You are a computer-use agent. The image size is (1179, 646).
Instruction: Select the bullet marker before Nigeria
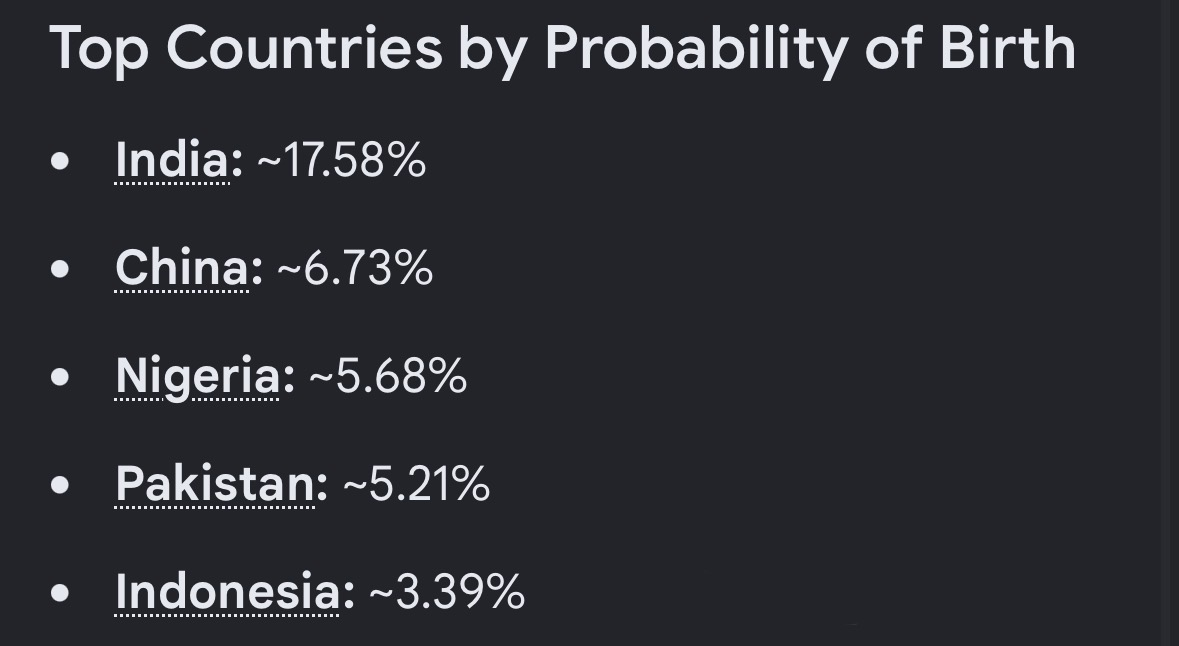point(60,377)
